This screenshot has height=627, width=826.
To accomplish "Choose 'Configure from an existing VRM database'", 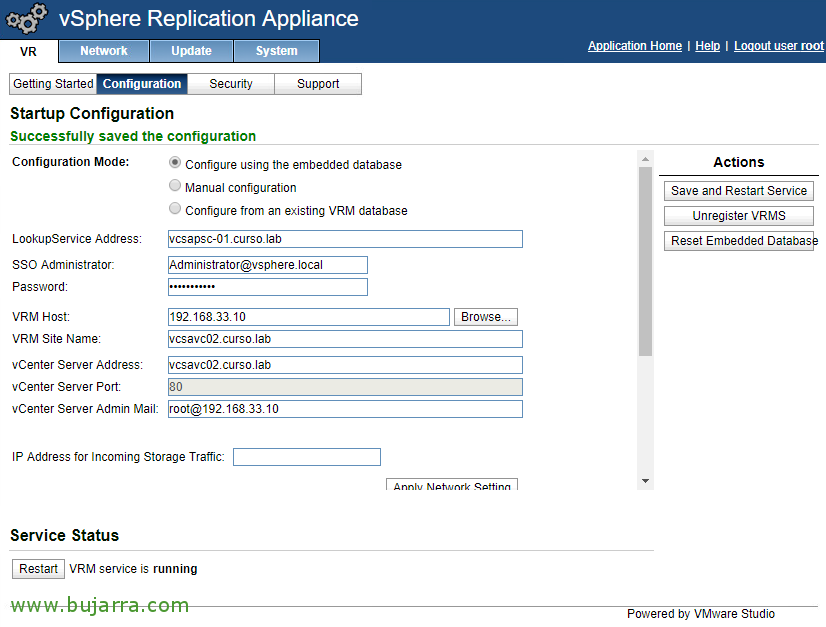I will [x=174, y=209].
